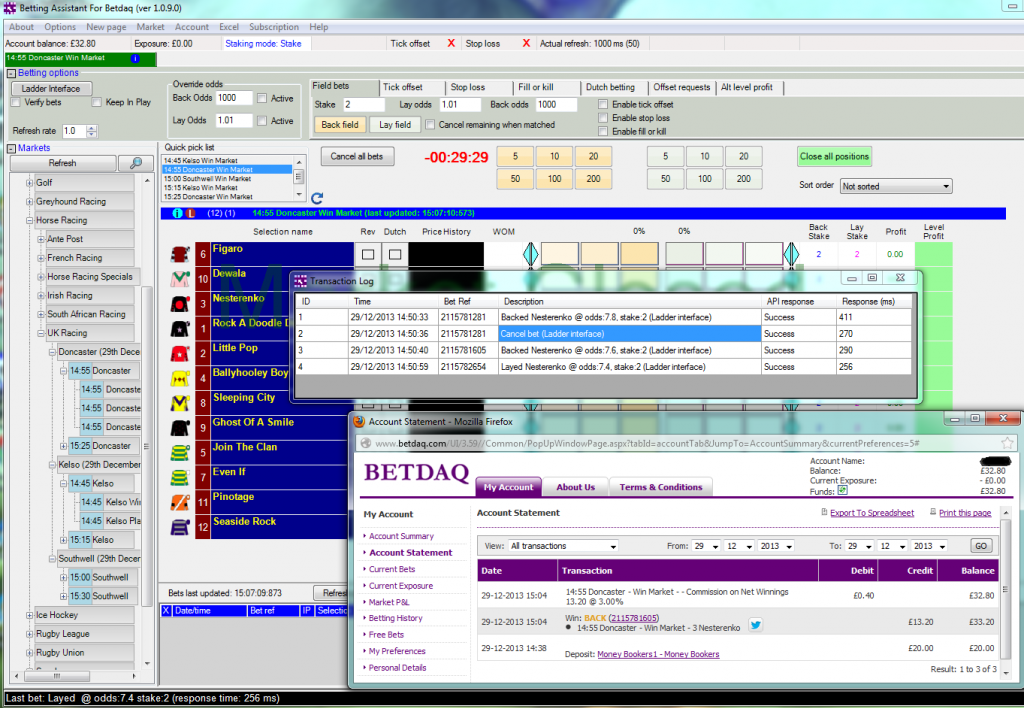1024x708 pixels.
Task: Collapse the Markets section
Action: tap(12, 148)
